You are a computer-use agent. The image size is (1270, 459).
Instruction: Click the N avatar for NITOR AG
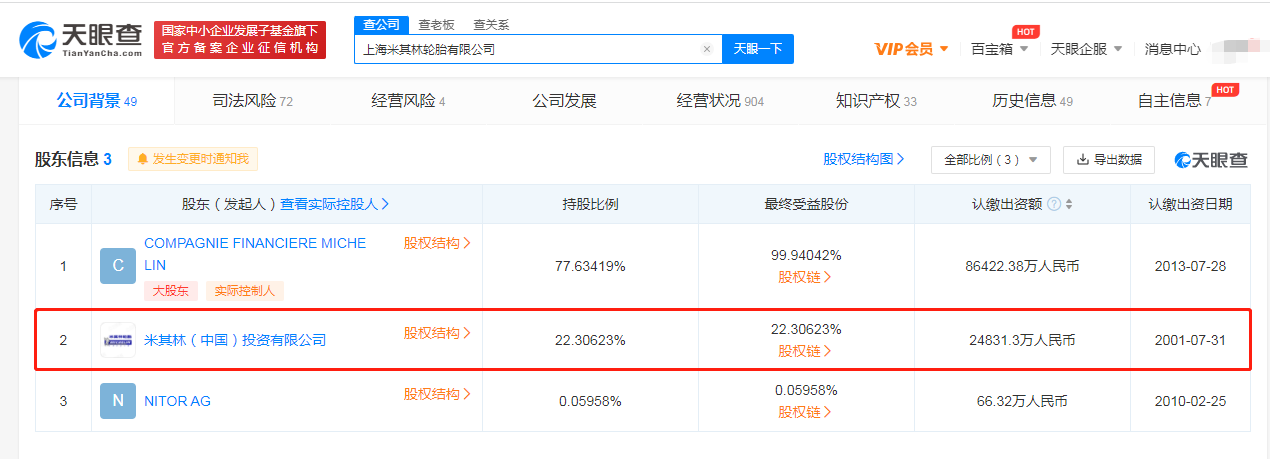(118, 401)
